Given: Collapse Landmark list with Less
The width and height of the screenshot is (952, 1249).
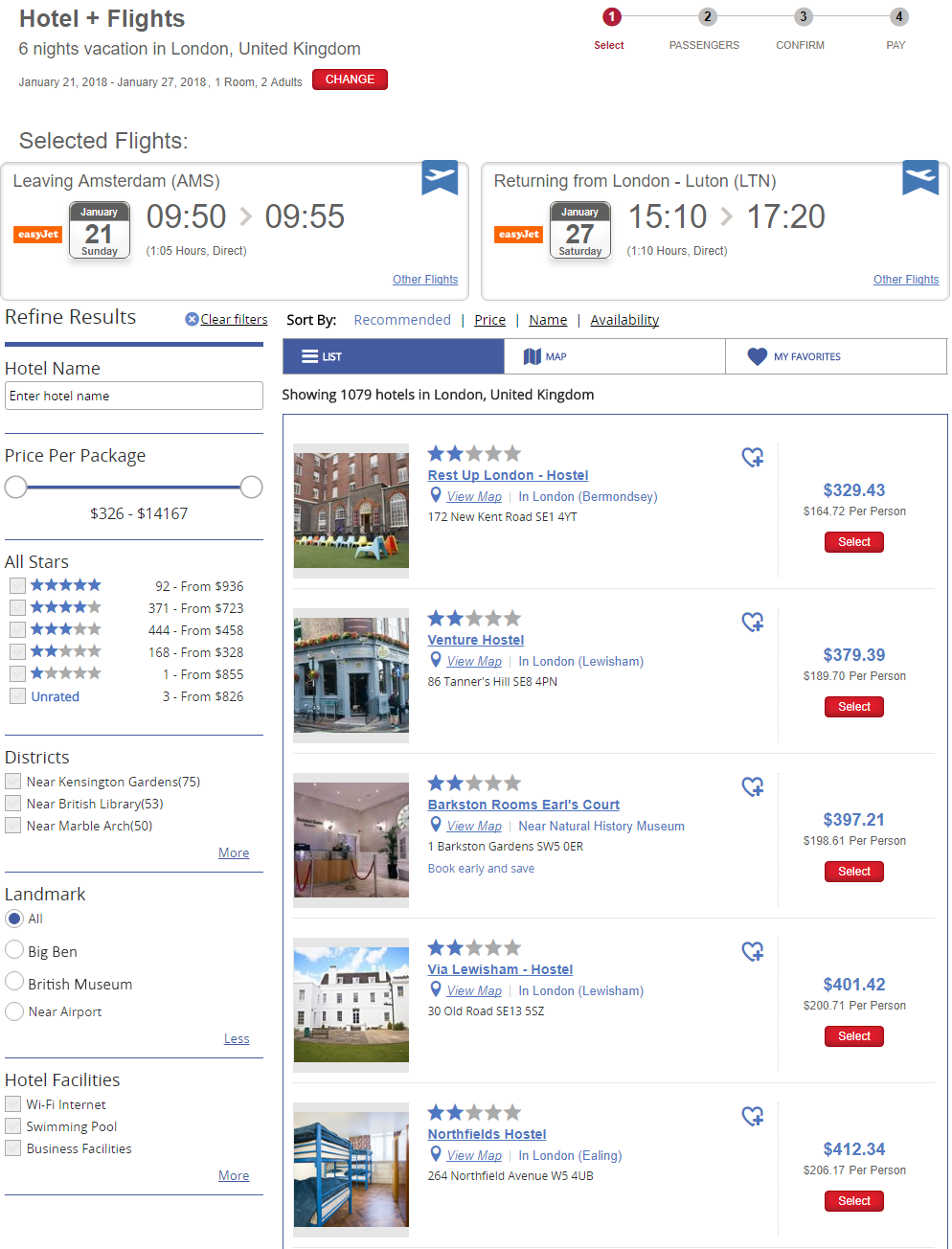Looking at the screenshot, I should pyautogui.click(x=237, y=1038).
